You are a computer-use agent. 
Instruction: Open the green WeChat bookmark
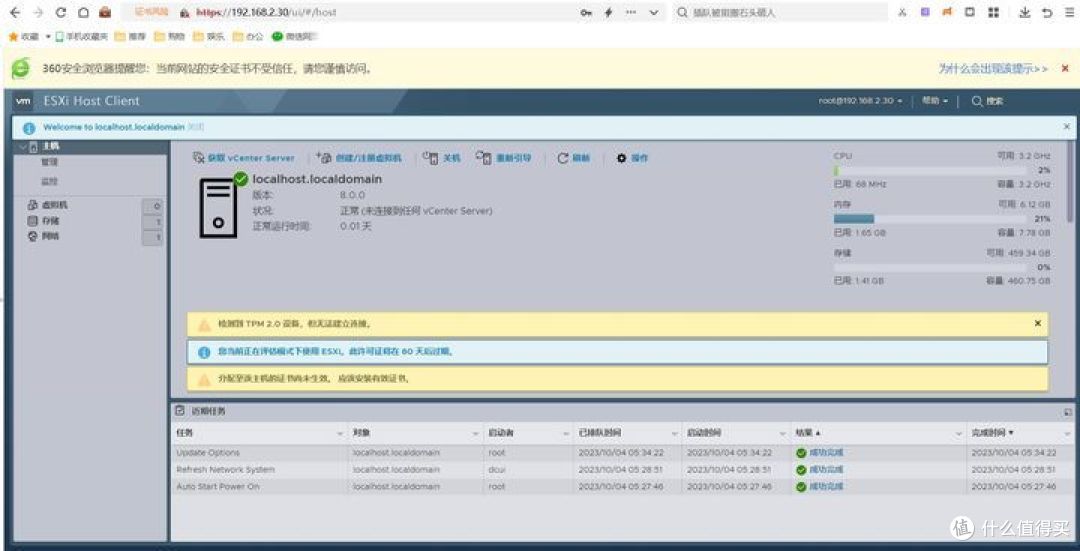[293, 37]
